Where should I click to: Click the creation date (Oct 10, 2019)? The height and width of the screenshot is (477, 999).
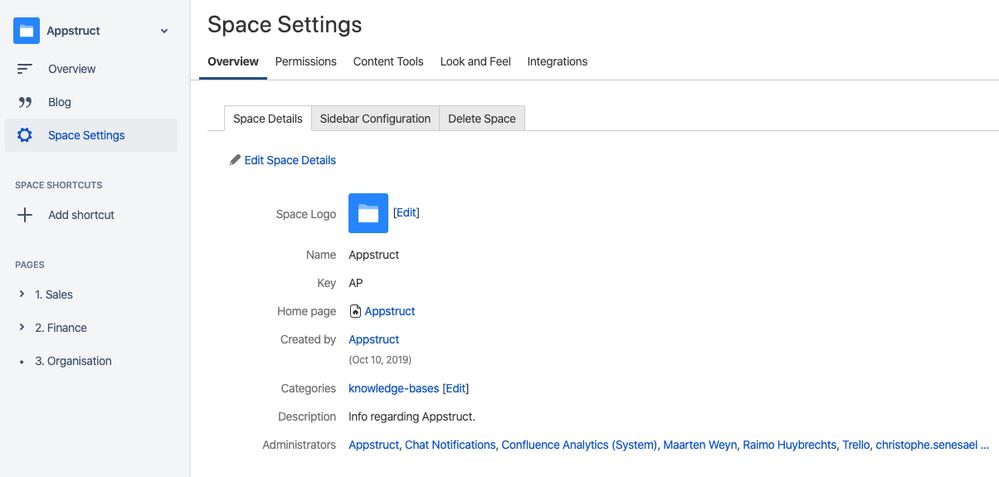point(380,360)
